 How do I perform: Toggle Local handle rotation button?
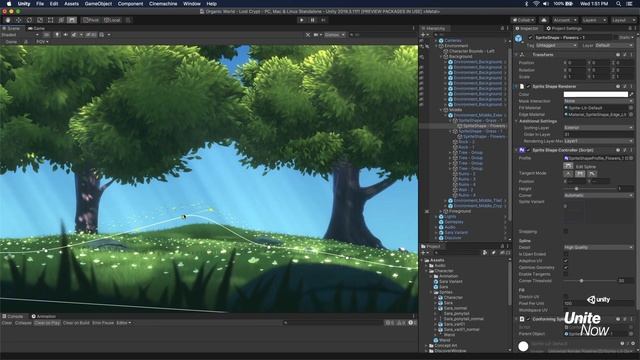(111, 20)
